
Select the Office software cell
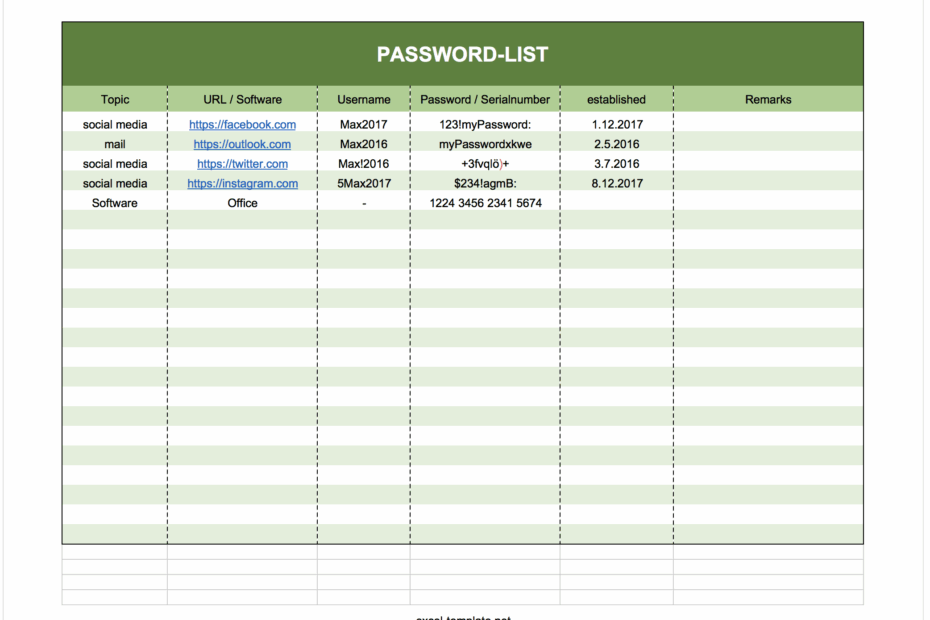tap(242, 203)
